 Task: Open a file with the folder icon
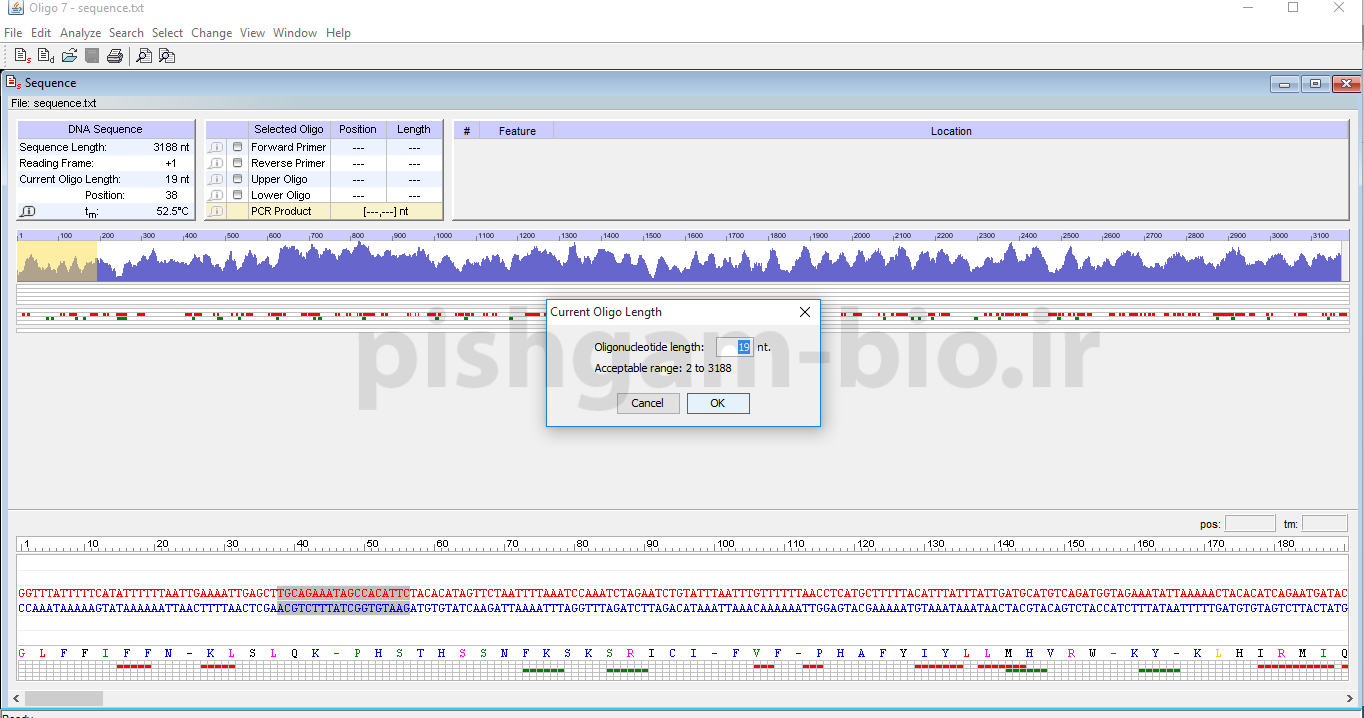[69, 56]
